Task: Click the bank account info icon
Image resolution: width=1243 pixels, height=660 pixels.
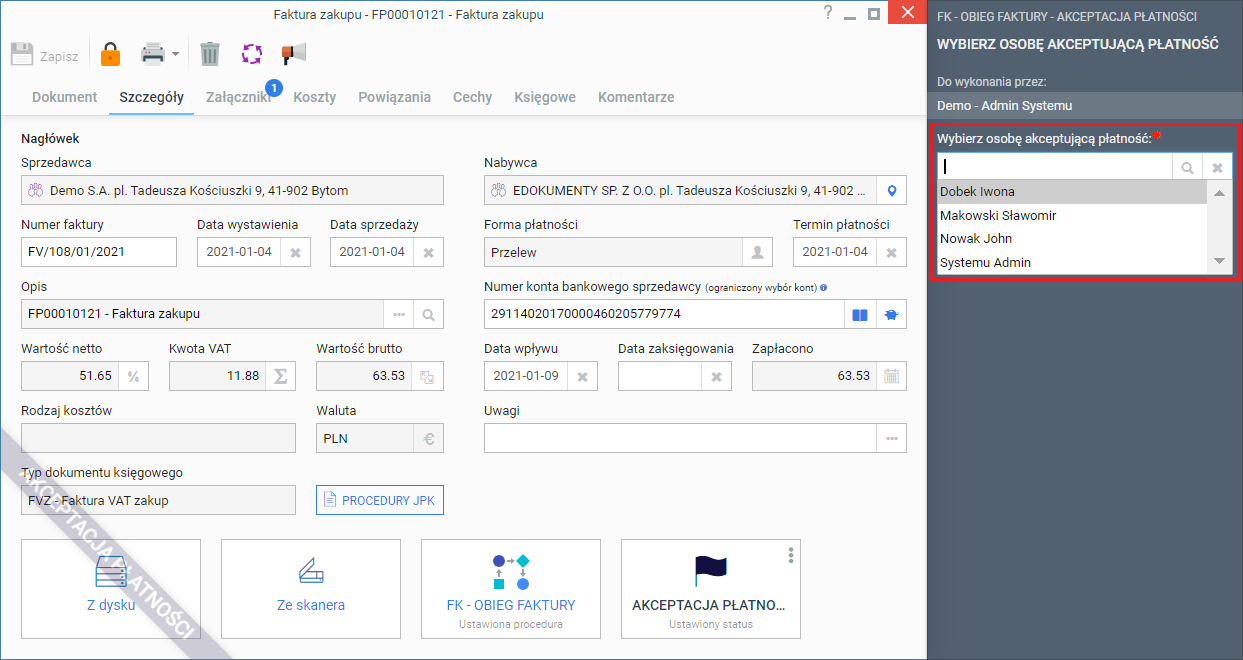Action: click(823, 288)
